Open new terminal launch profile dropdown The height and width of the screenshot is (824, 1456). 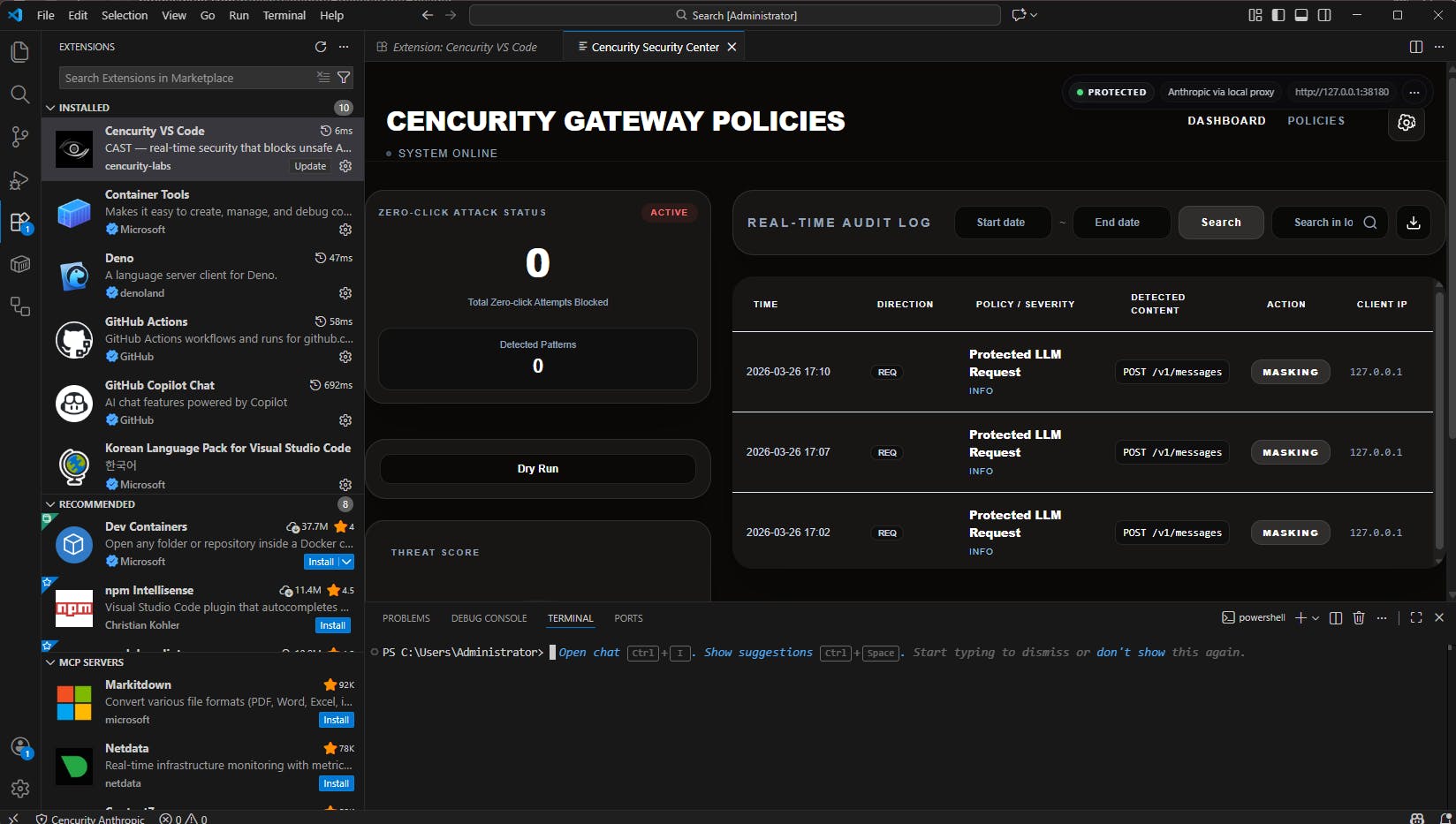[1316, 618]
